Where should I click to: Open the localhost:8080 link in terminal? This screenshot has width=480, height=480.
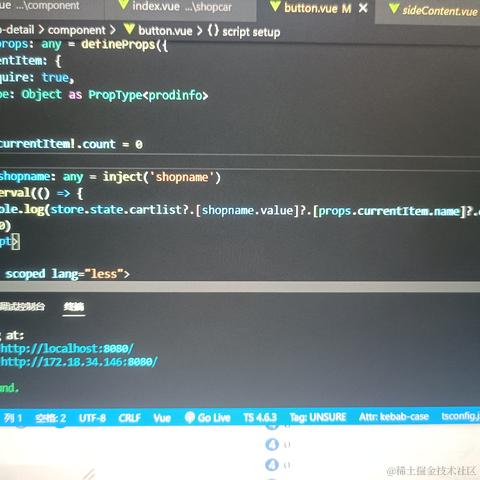coord(67,349)
